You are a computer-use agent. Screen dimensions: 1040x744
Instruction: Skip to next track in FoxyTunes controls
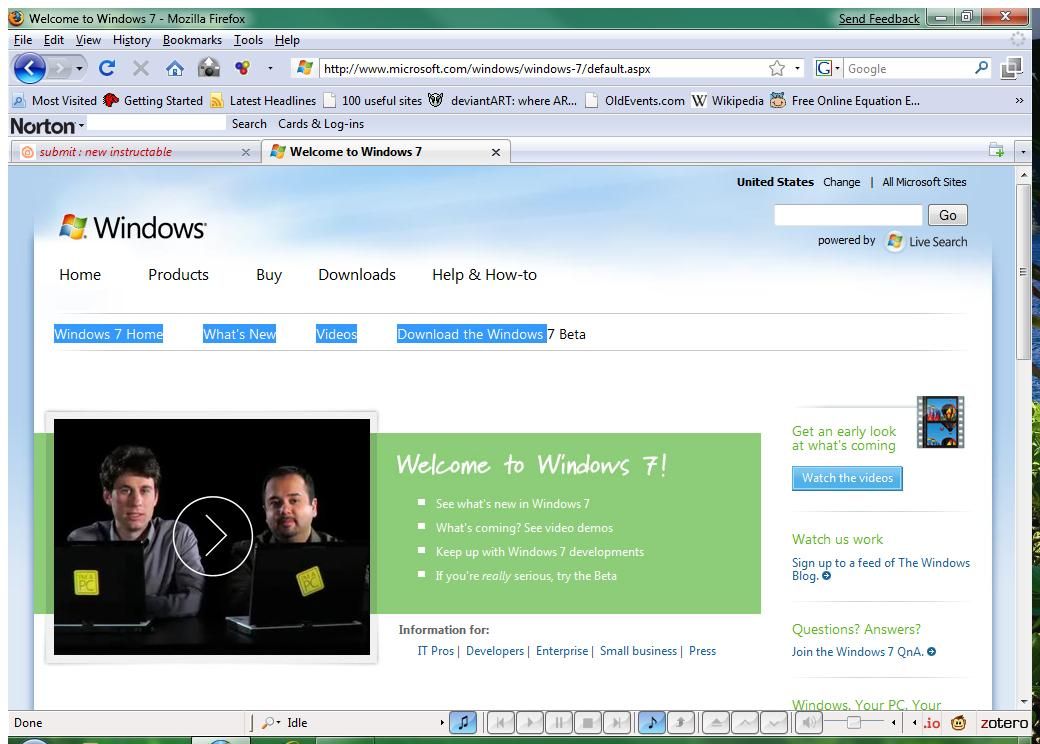click(616, 721)
